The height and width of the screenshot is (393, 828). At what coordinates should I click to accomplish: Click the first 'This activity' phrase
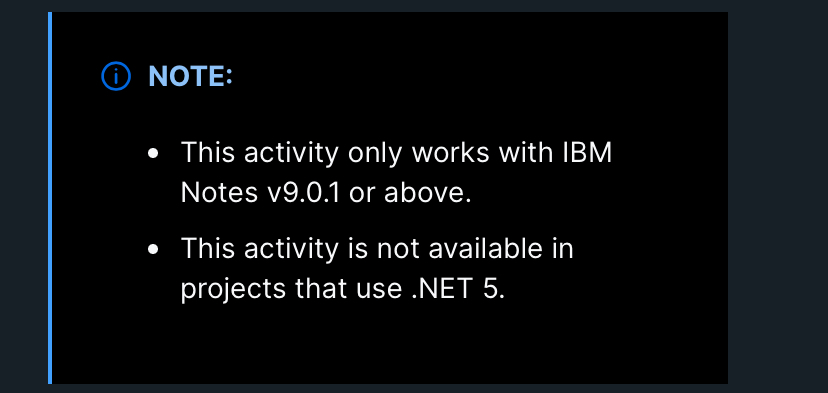click(x=260, y=153)
